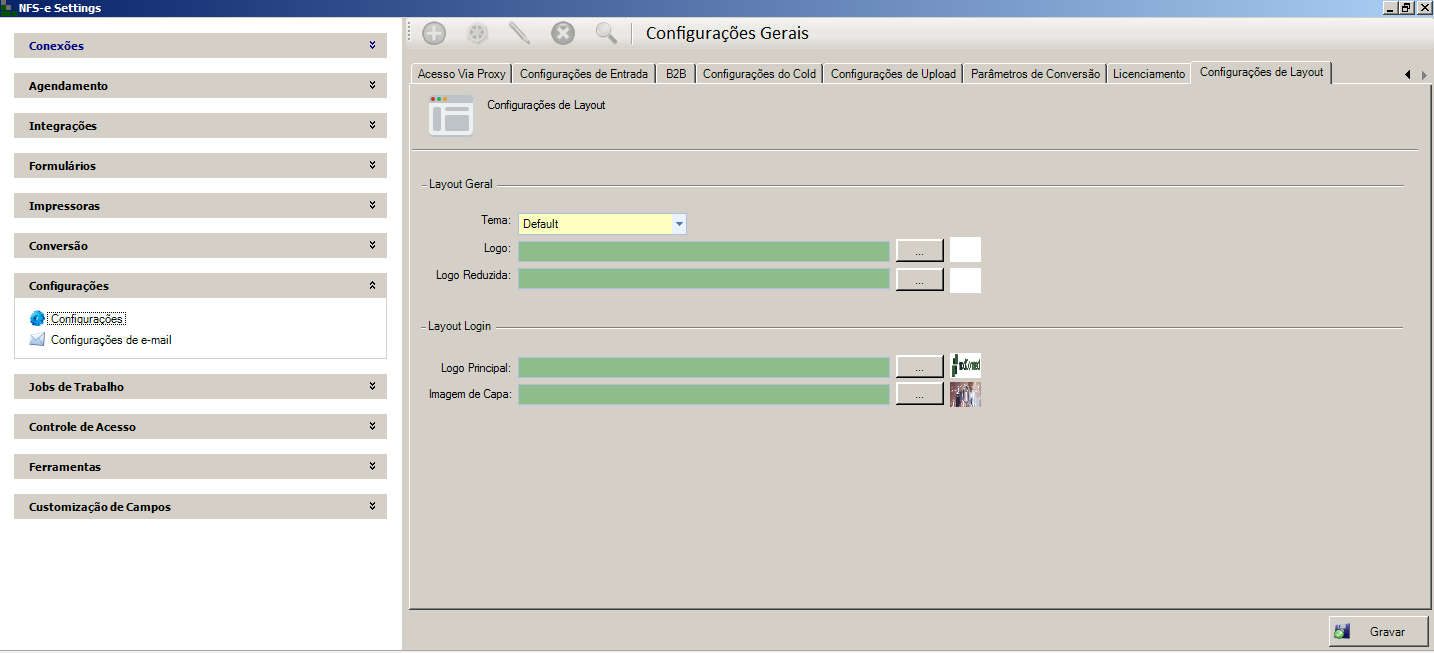Click the Configurações globe icon in sidebar
This screenshot has height=653, width=1434.
(38, 319)
